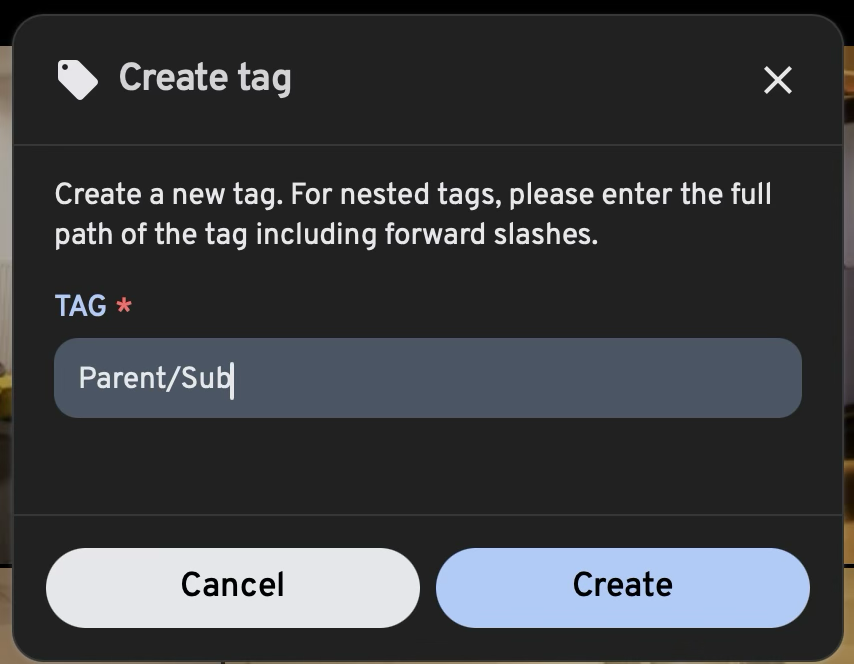Click the tag icon in the dialog header
Image resolution: width=854 pixels, height=664 pixels.
77,79
